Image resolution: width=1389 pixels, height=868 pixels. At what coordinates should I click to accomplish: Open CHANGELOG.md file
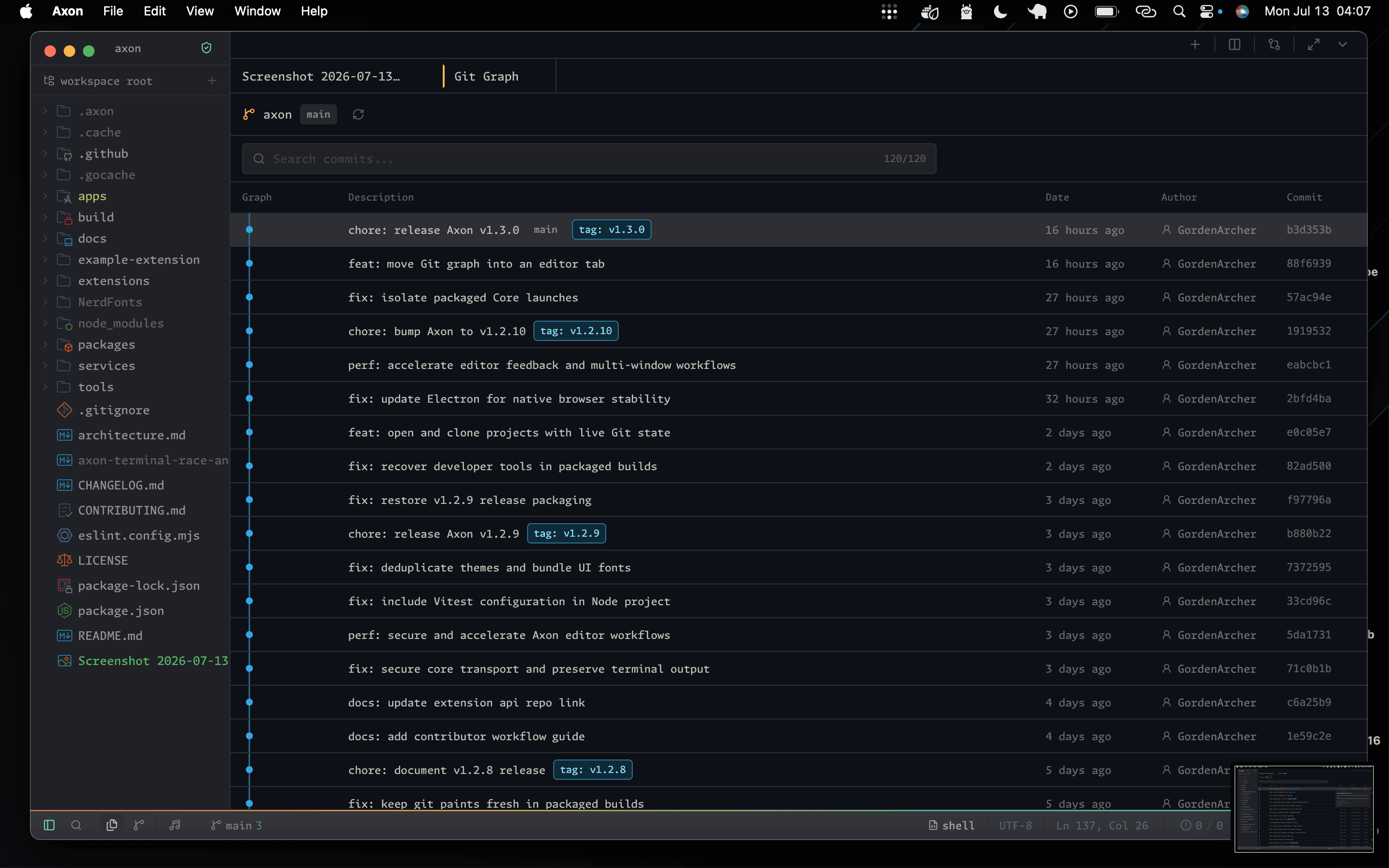(x=121, y=485)
